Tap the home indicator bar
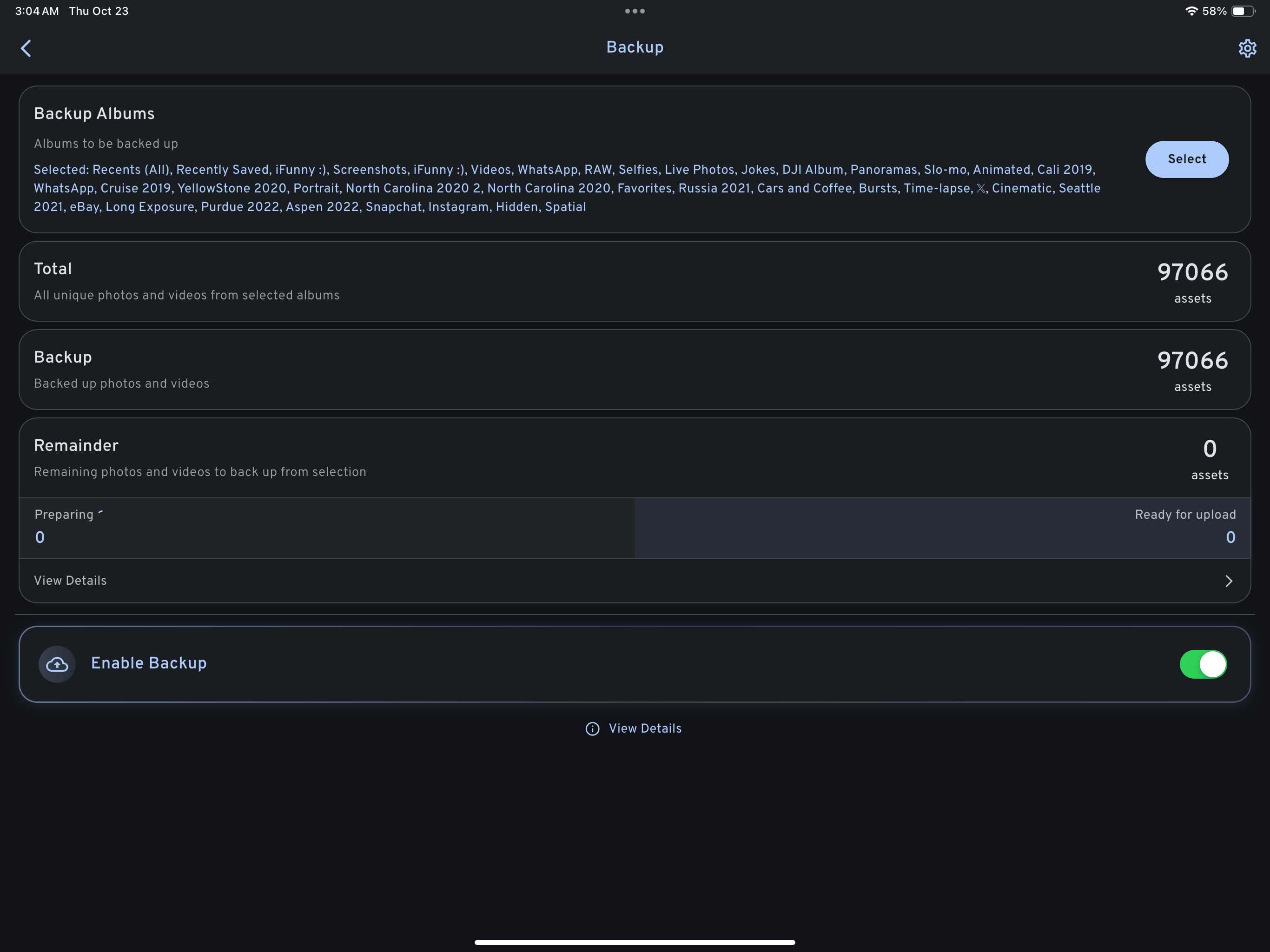The width and height of the screenshot is (1270, 952). pos(635,942)
